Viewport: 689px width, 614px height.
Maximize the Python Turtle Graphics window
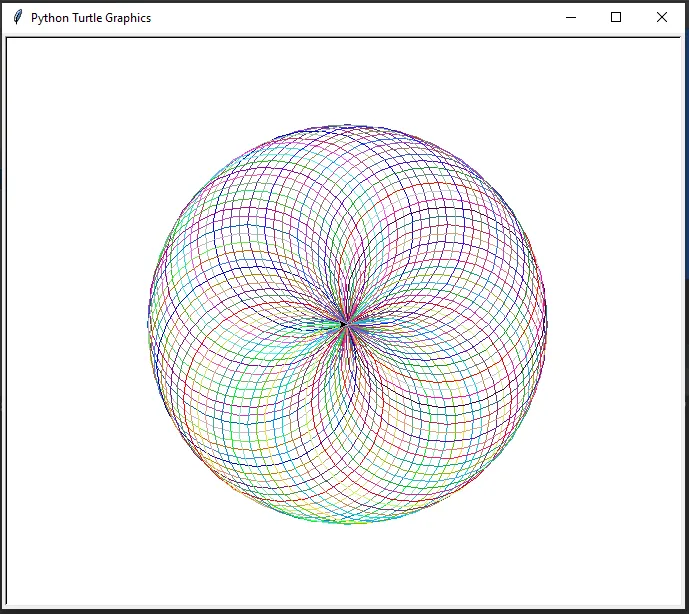pyautogui.click(x=616, y=17)
